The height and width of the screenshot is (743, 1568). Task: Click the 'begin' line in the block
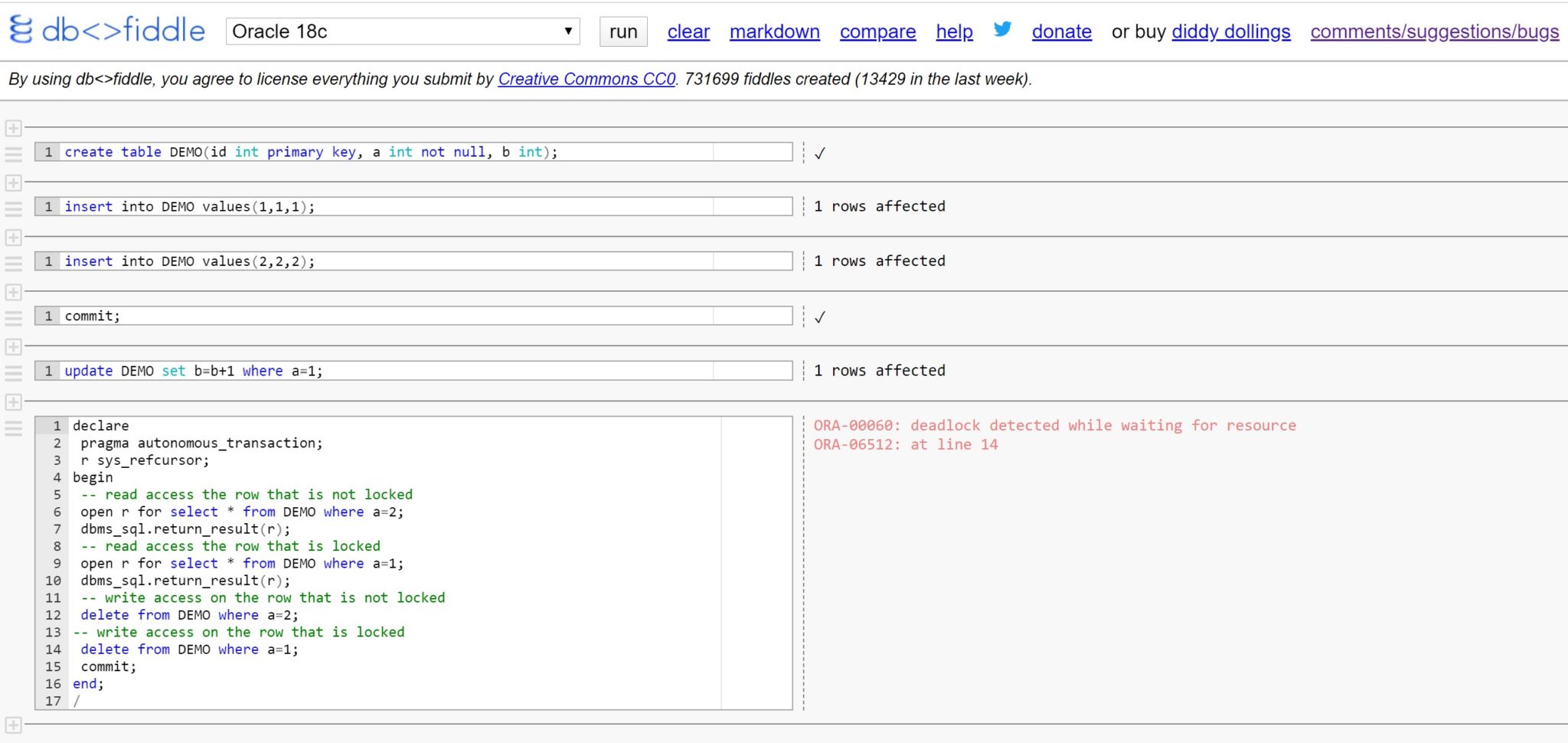click(x=93, y=477)
